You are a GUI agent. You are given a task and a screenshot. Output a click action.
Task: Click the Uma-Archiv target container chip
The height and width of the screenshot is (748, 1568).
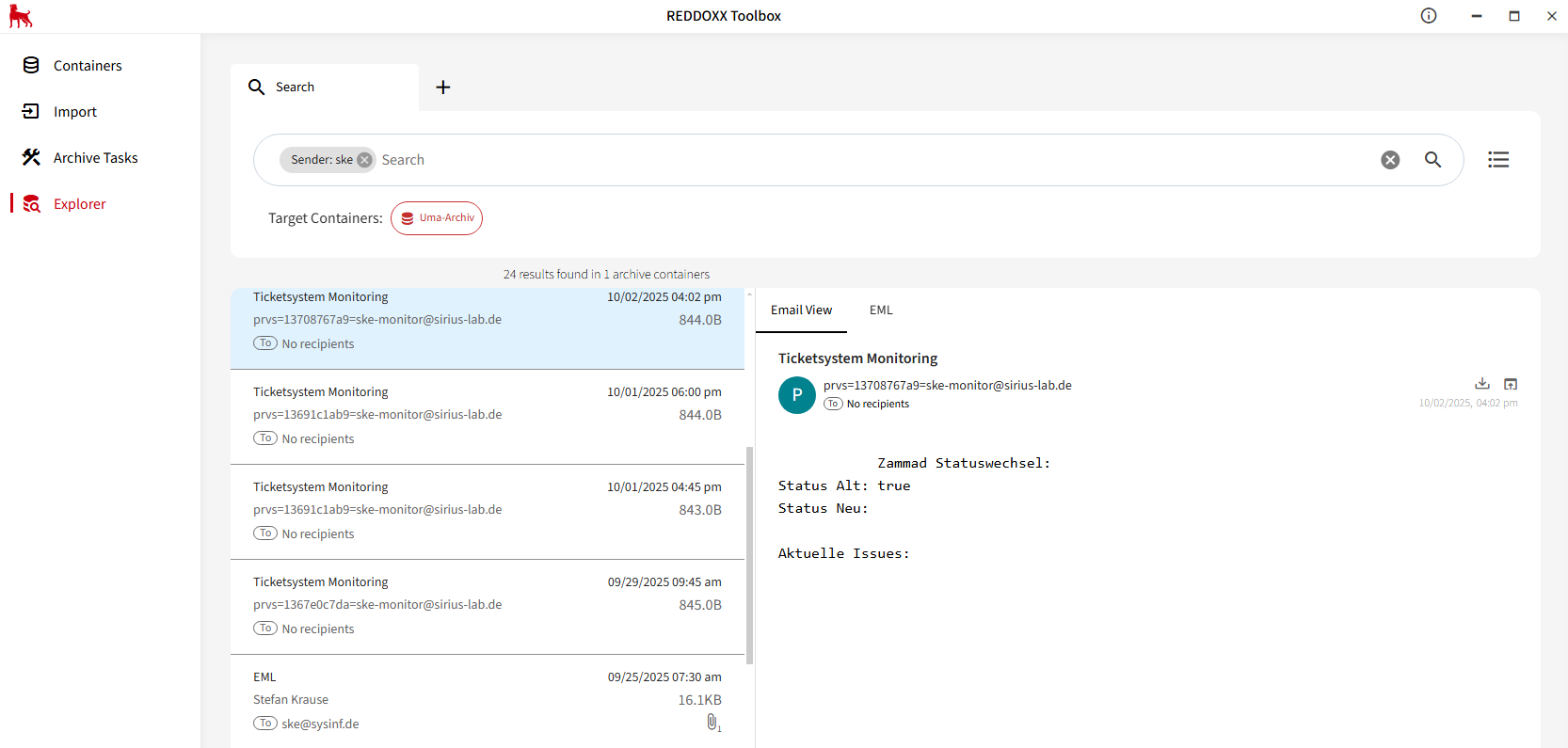click(437, 218)
